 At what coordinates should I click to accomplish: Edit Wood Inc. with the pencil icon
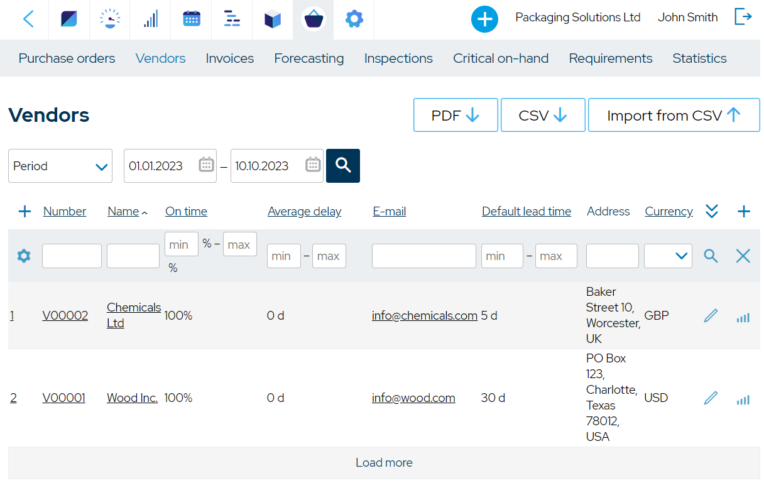click(x=711, y=398)
